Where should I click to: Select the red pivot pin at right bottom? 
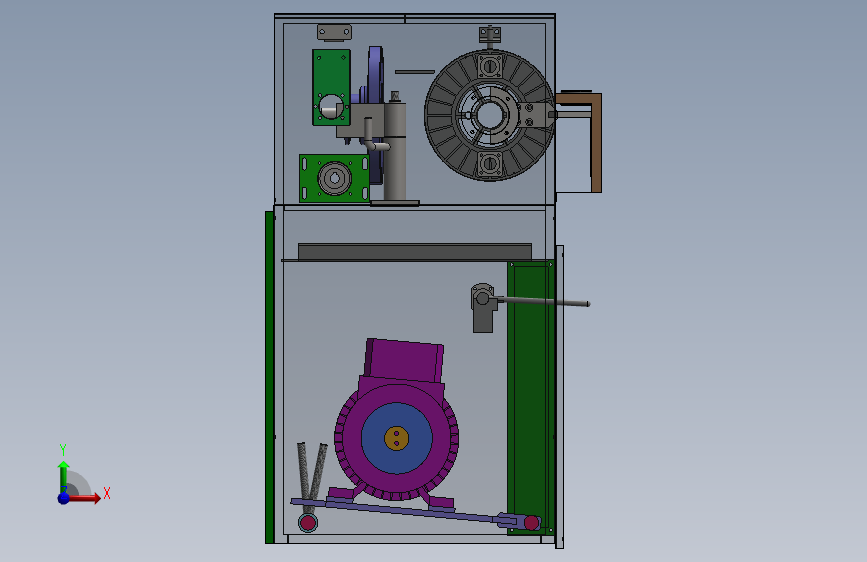pos(531,522)
